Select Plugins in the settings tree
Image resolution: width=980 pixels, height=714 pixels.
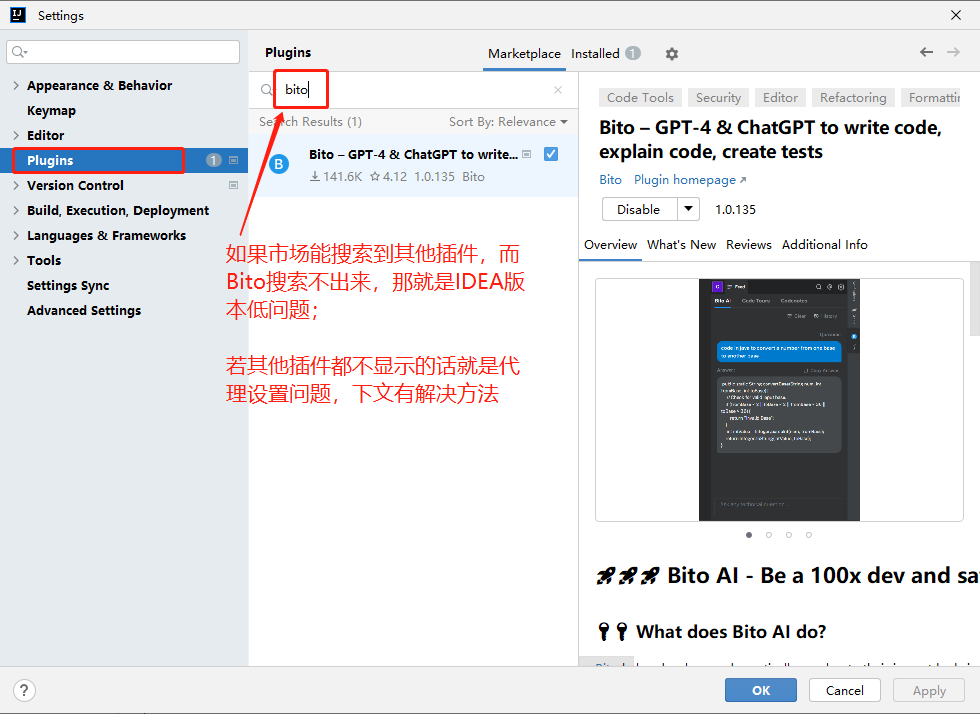(124, 161)
